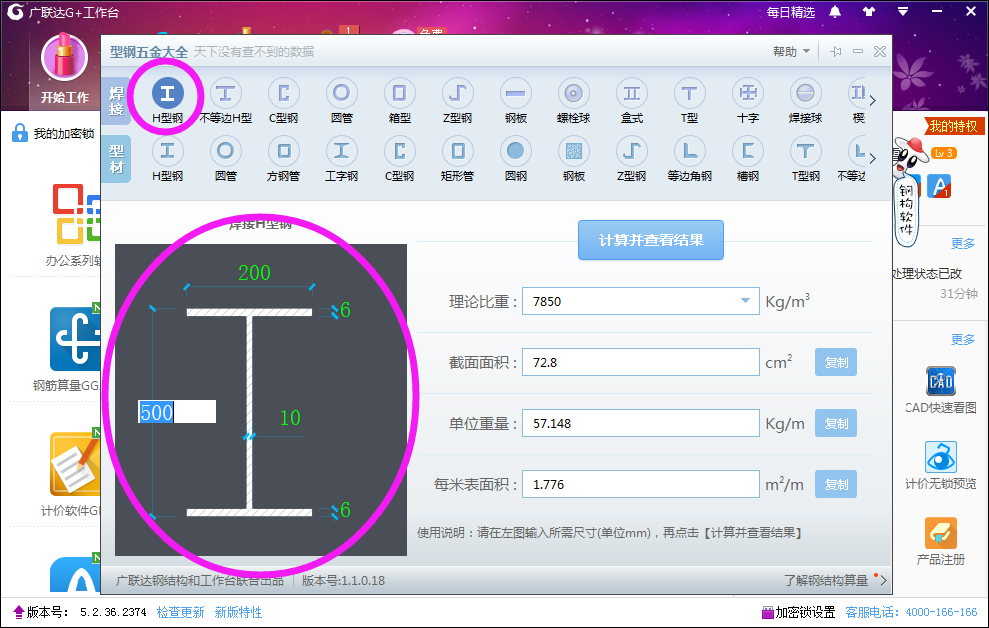This screenshot has width=989, height=628.
Task: Pick the welded 箱型 section icon
Action: [x=399, y=94]
